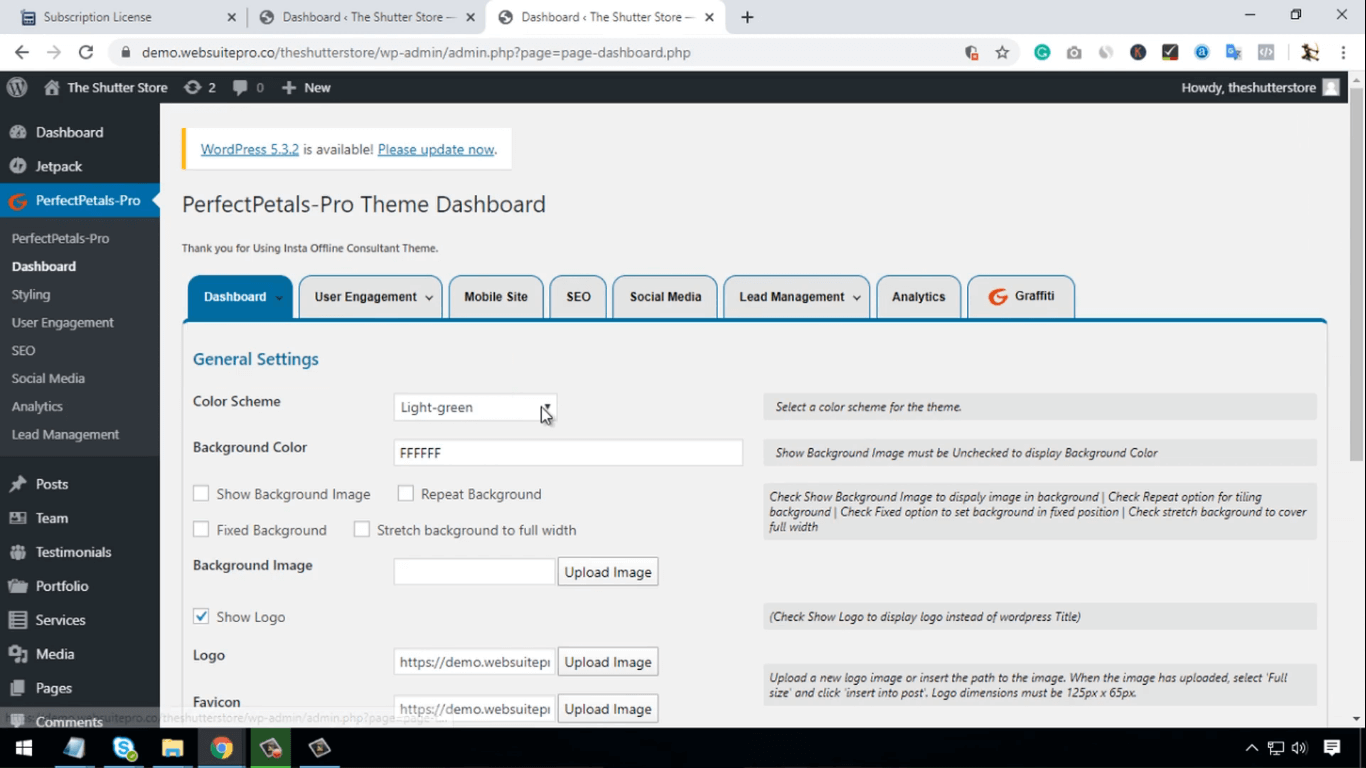This screenshot has width=1366, height=768.
Task: Click the Testimonials icon in sidebar
Action: click(17, 552)
